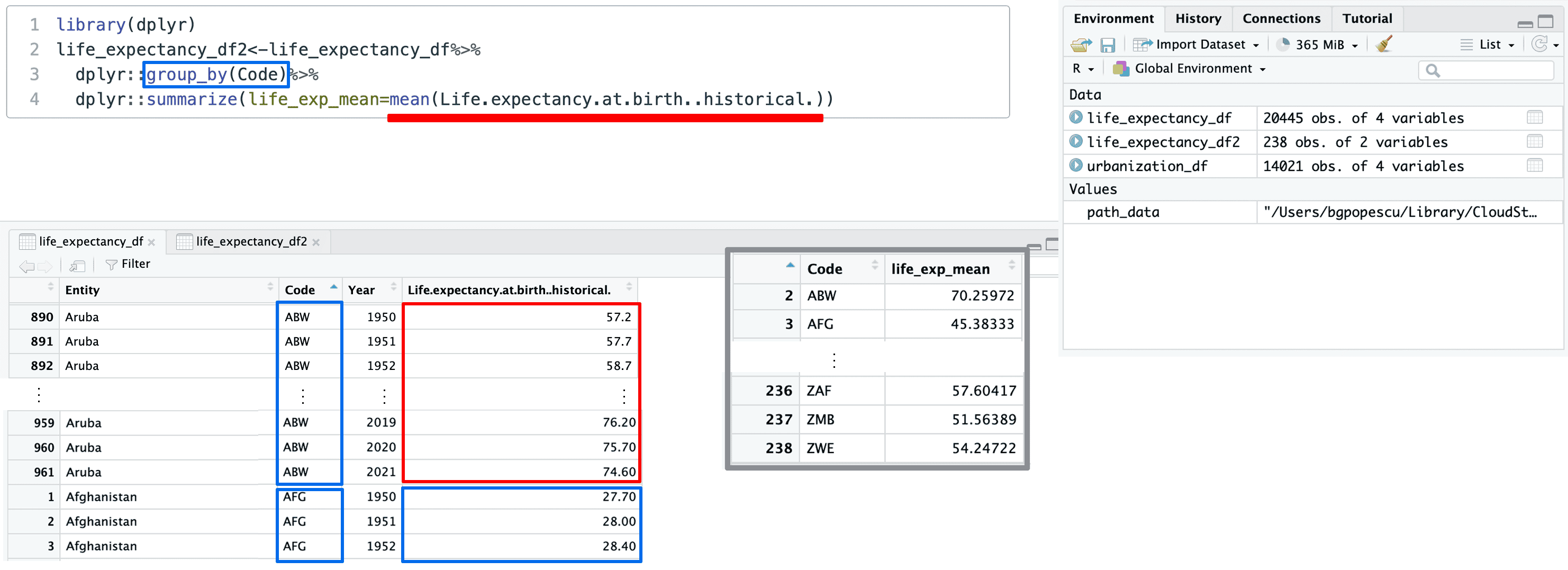1568x570 pixels.
Task: Click the show in new window icon
Action: coord(77,265)
